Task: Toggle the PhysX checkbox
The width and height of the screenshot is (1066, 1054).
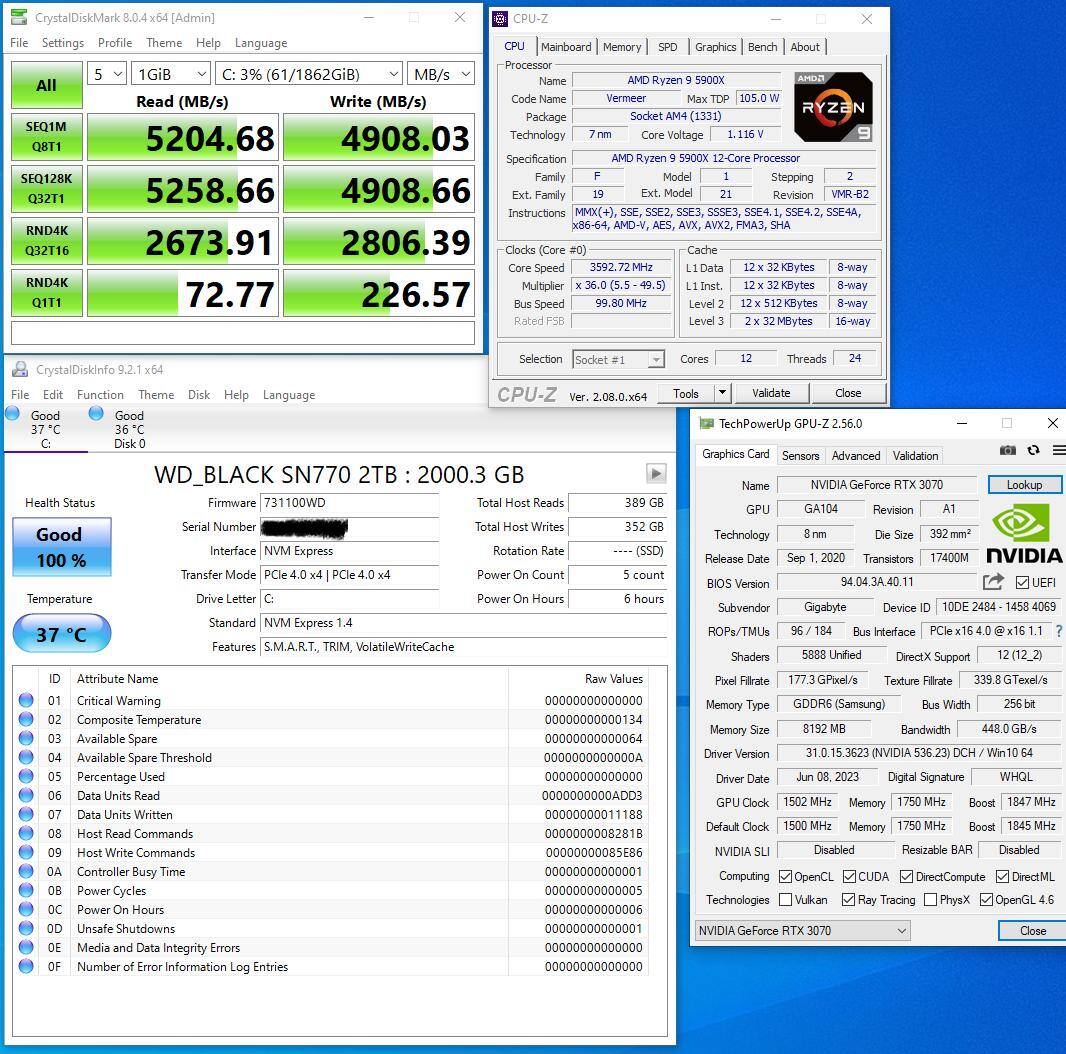Action: point(930,900)
